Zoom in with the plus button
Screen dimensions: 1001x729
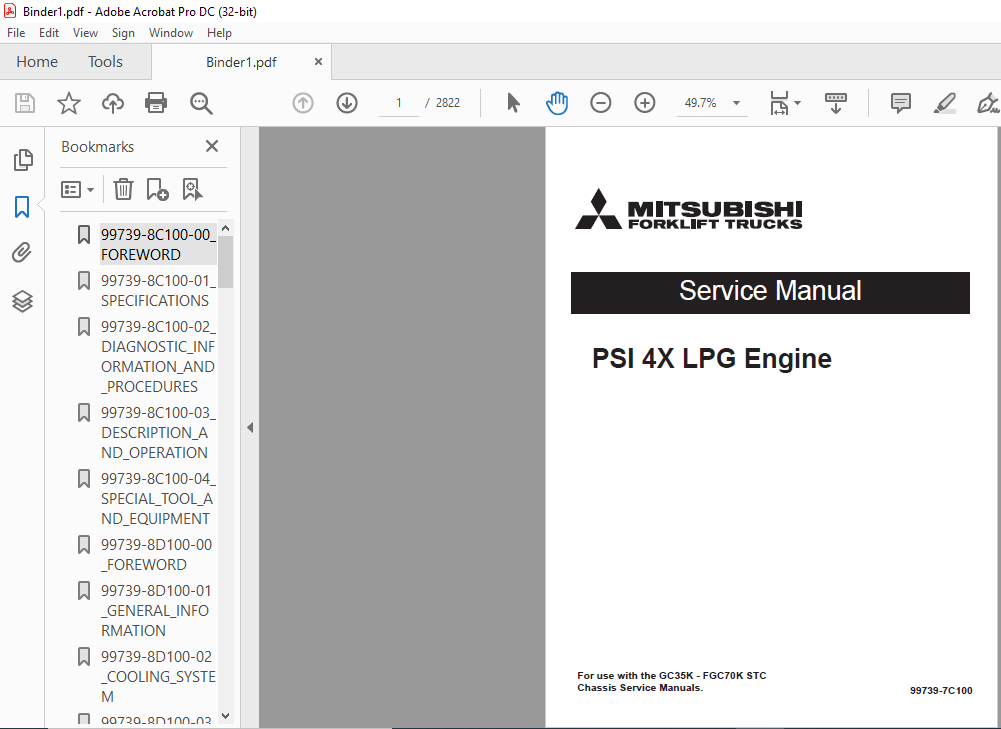(x=645, y=103)
